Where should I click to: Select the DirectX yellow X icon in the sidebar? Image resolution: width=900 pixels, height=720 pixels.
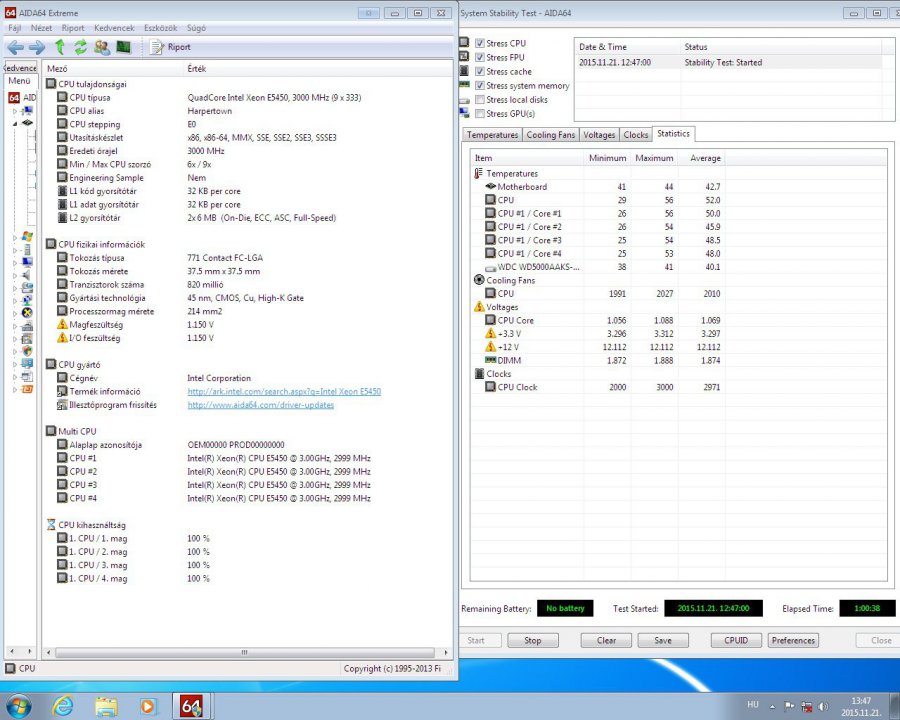[27, 312]
